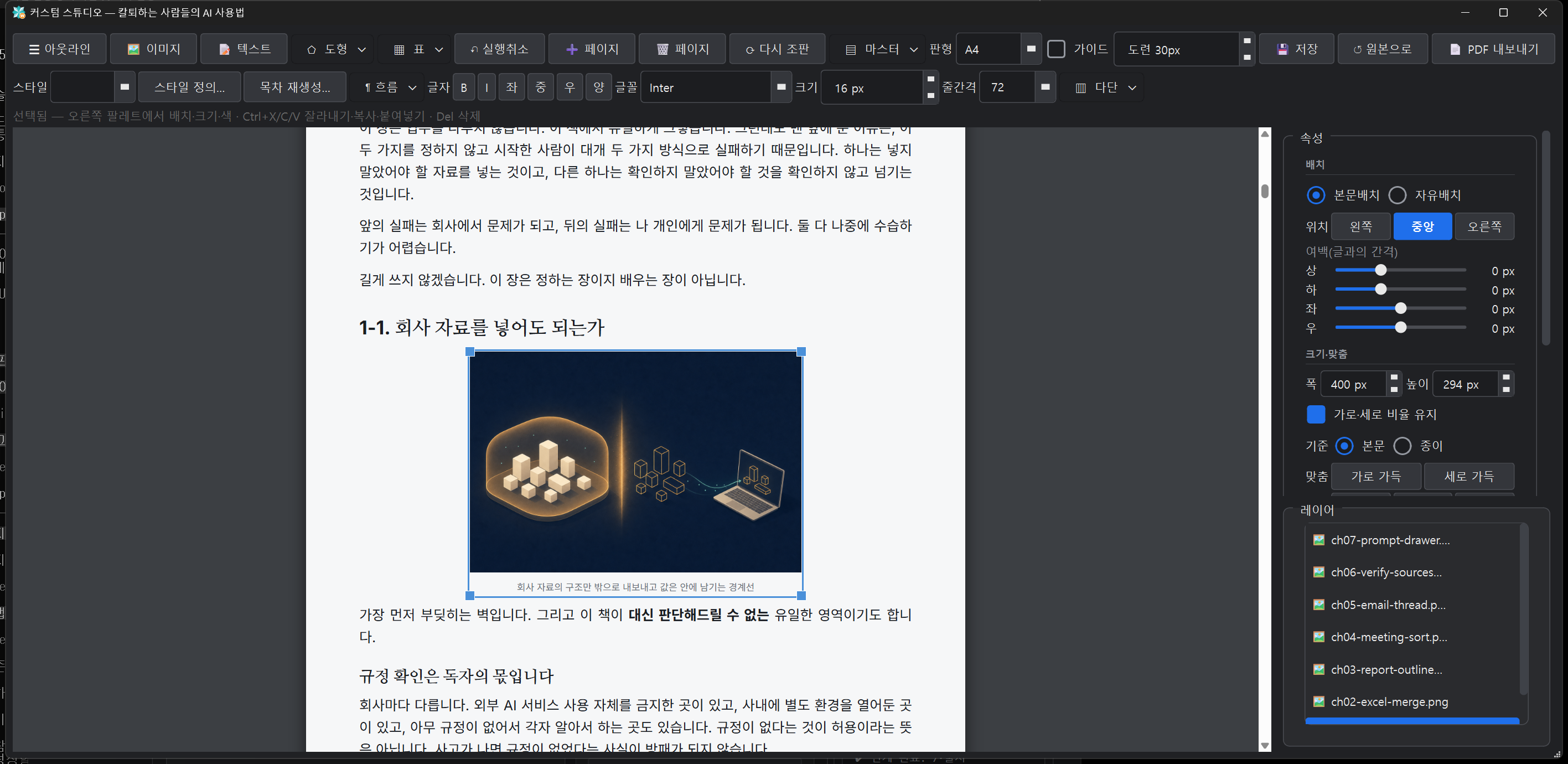Viewport: 1568px width, 764px height.
Task: Select 기준 본문 radio button
Action: tap(1344, 446)
